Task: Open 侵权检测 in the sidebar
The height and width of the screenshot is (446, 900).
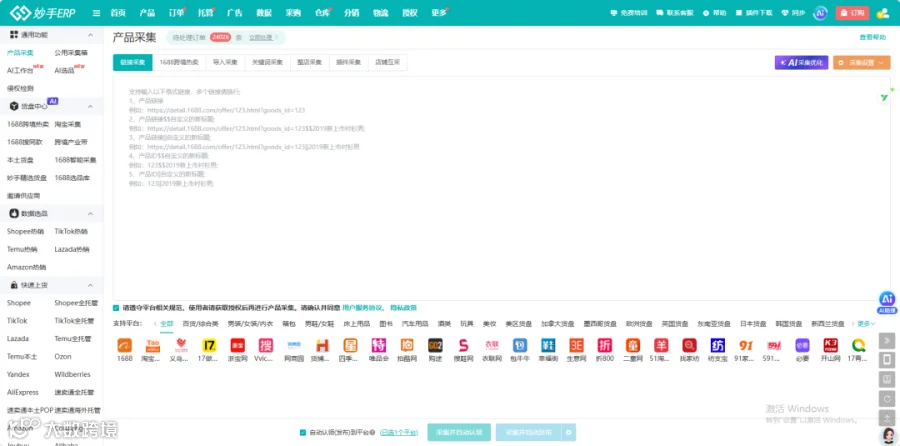Action: [20, 88]
